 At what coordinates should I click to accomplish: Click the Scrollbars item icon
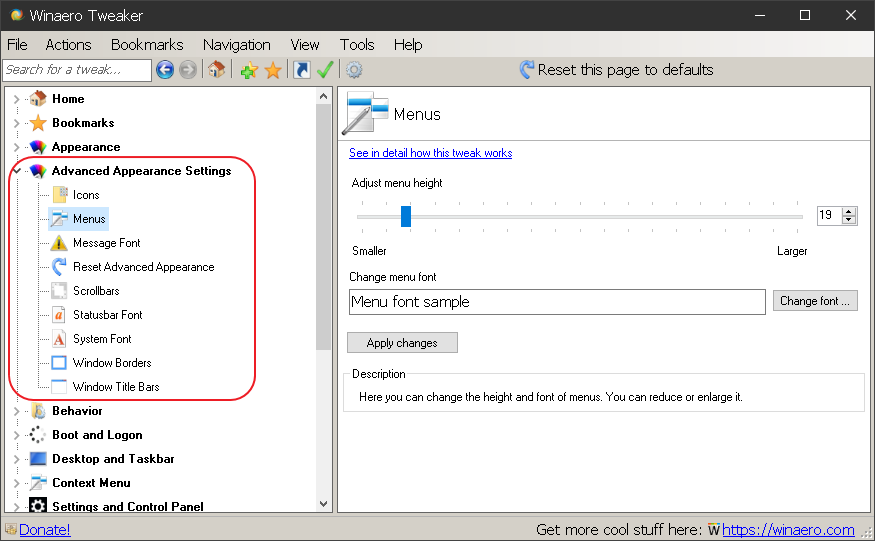coord(59,291)
